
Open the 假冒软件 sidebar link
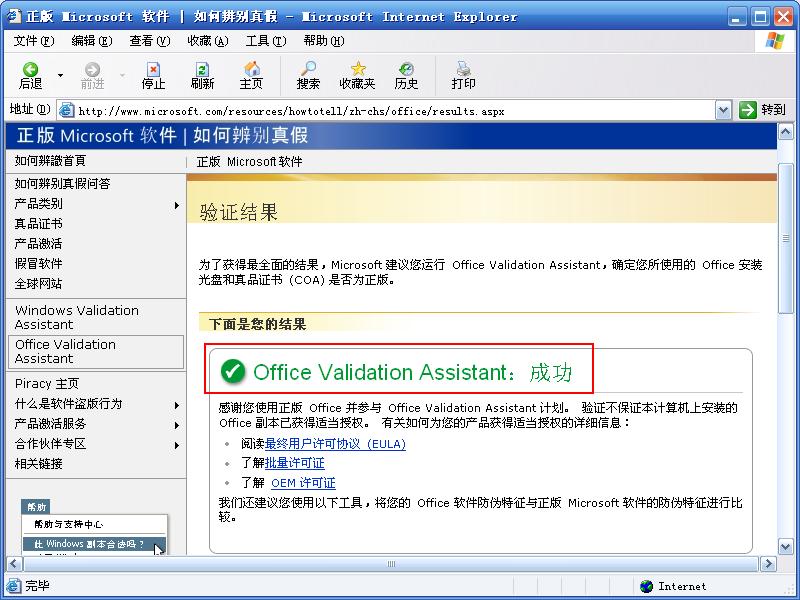point(38,263)
